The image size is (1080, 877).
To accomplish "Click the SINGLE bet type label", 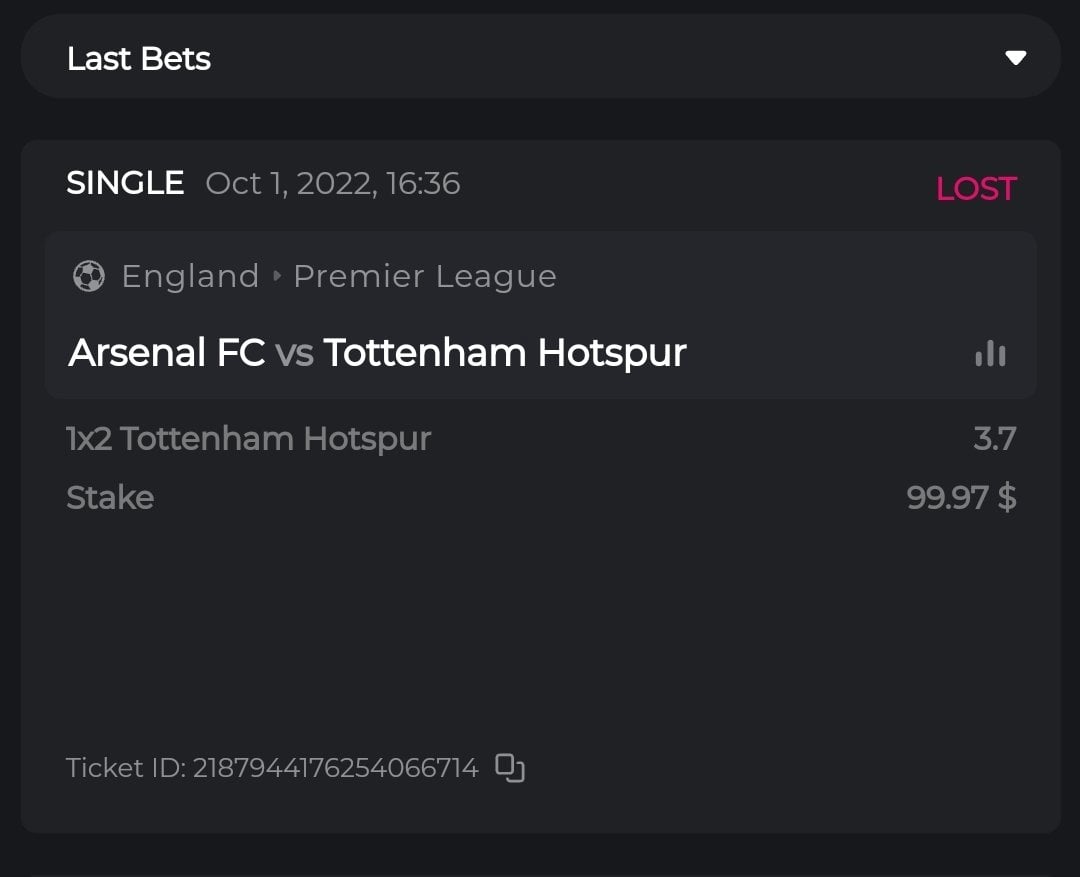I will [125, 183].
